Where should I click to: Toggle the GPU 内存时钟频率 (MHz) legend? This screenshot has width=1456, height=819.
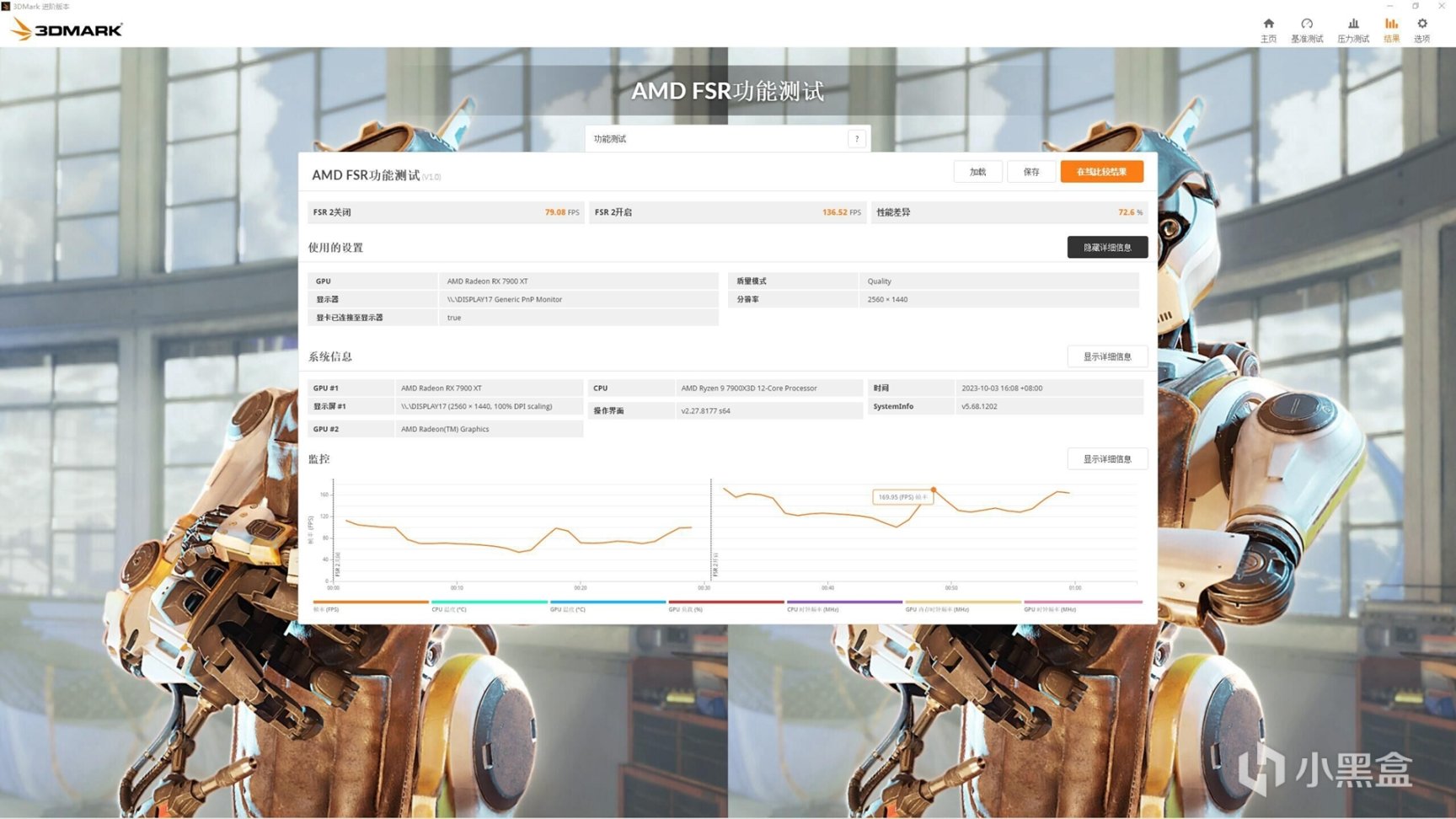pyautogui.click(x=963, y=606)
